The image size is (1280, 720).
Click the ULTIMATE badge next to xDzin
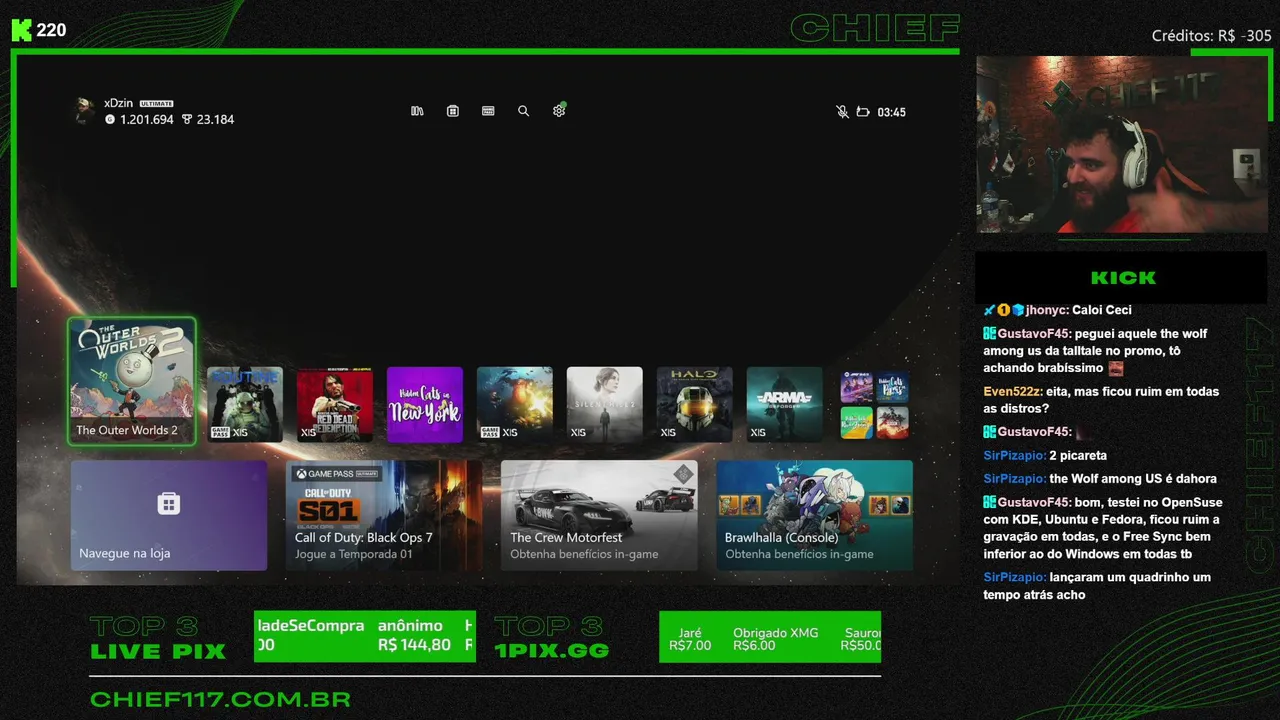[x=157, y=103]
